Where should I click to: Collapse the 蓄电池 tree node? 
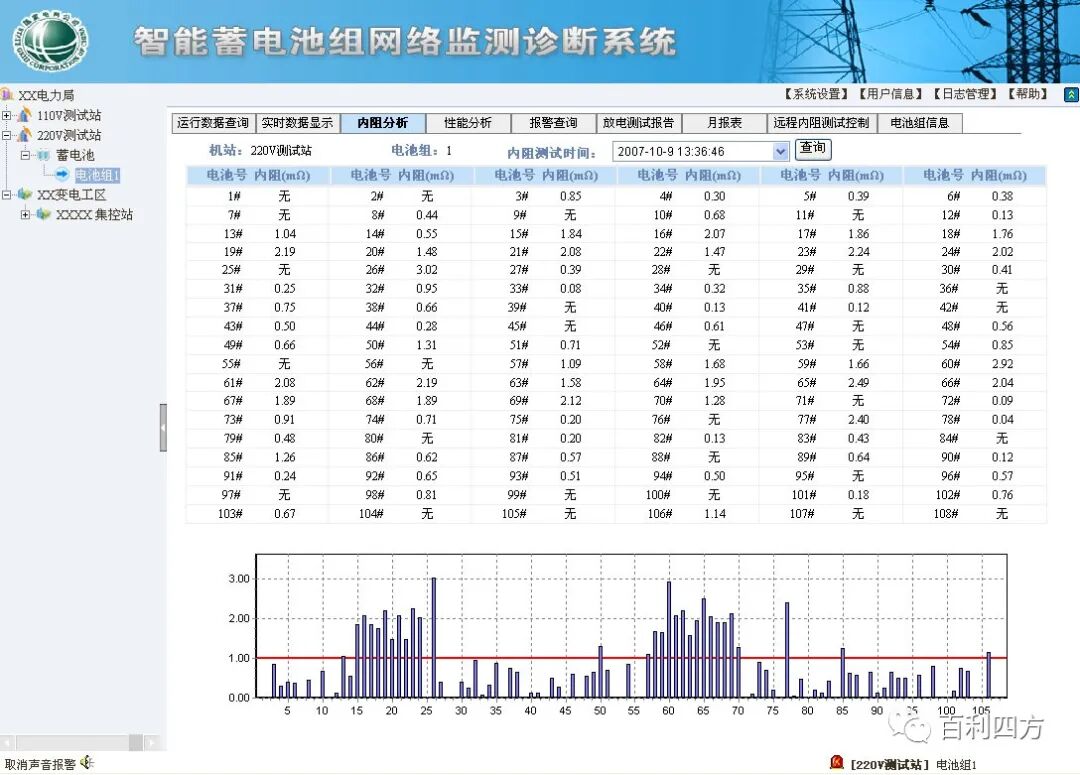pyautogui.click(x=25, y=155)
